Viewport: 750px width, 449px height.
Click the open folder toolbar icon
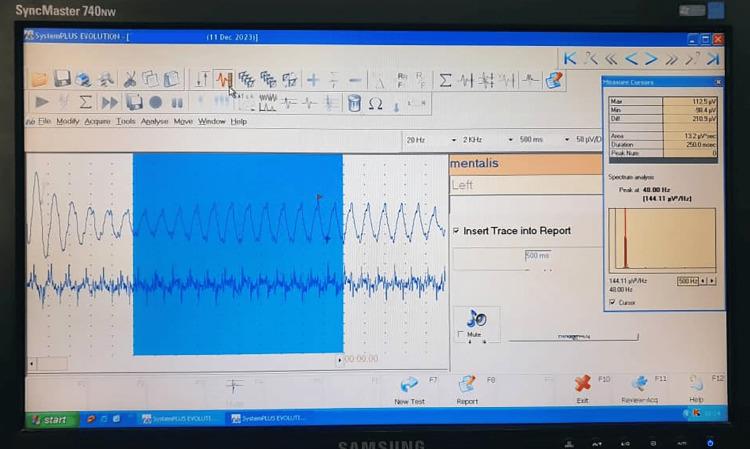(40, 79)
